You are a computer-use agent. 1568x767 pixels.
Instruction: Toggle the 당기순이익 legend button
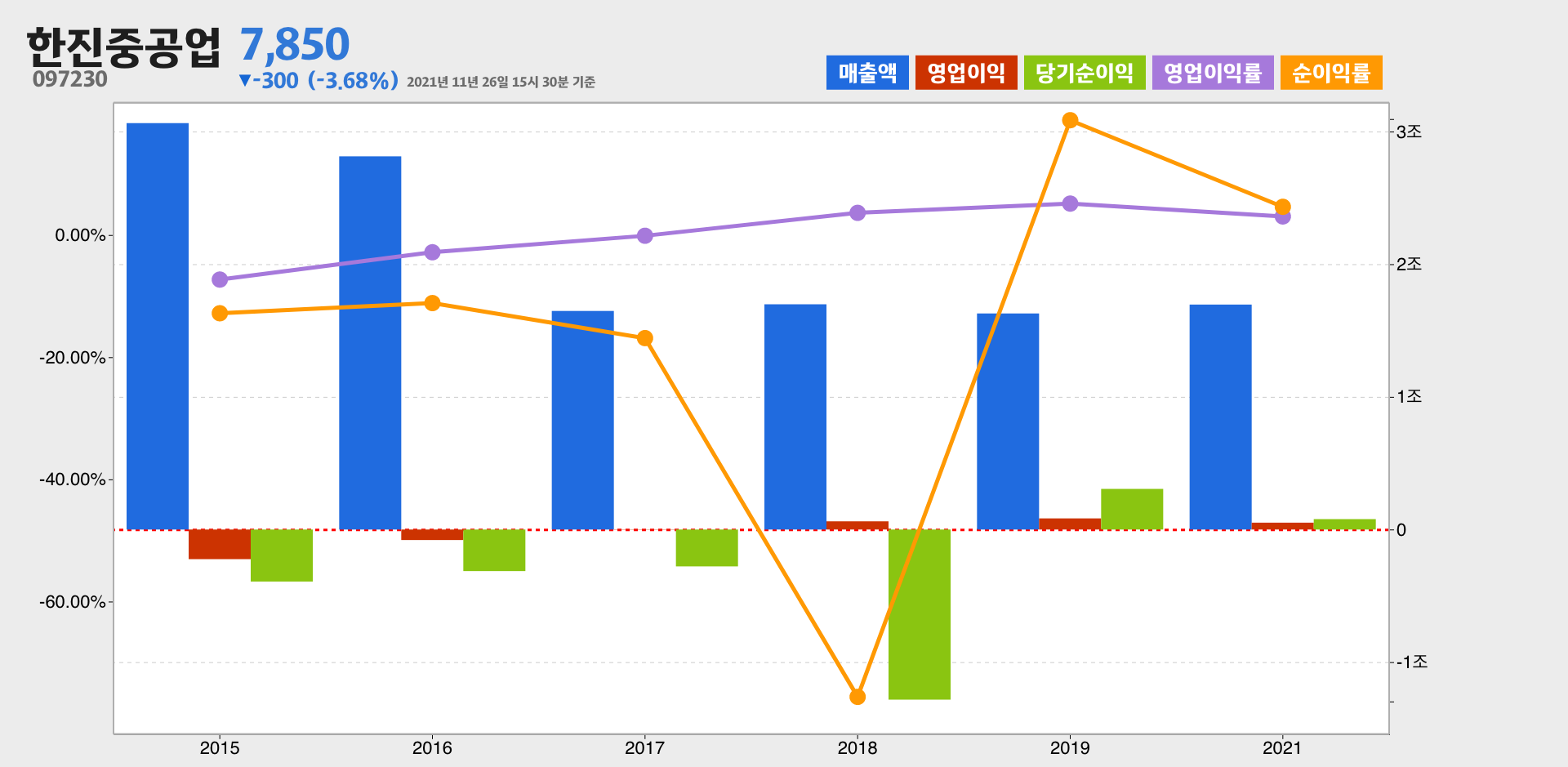(x=1085, y=73)
